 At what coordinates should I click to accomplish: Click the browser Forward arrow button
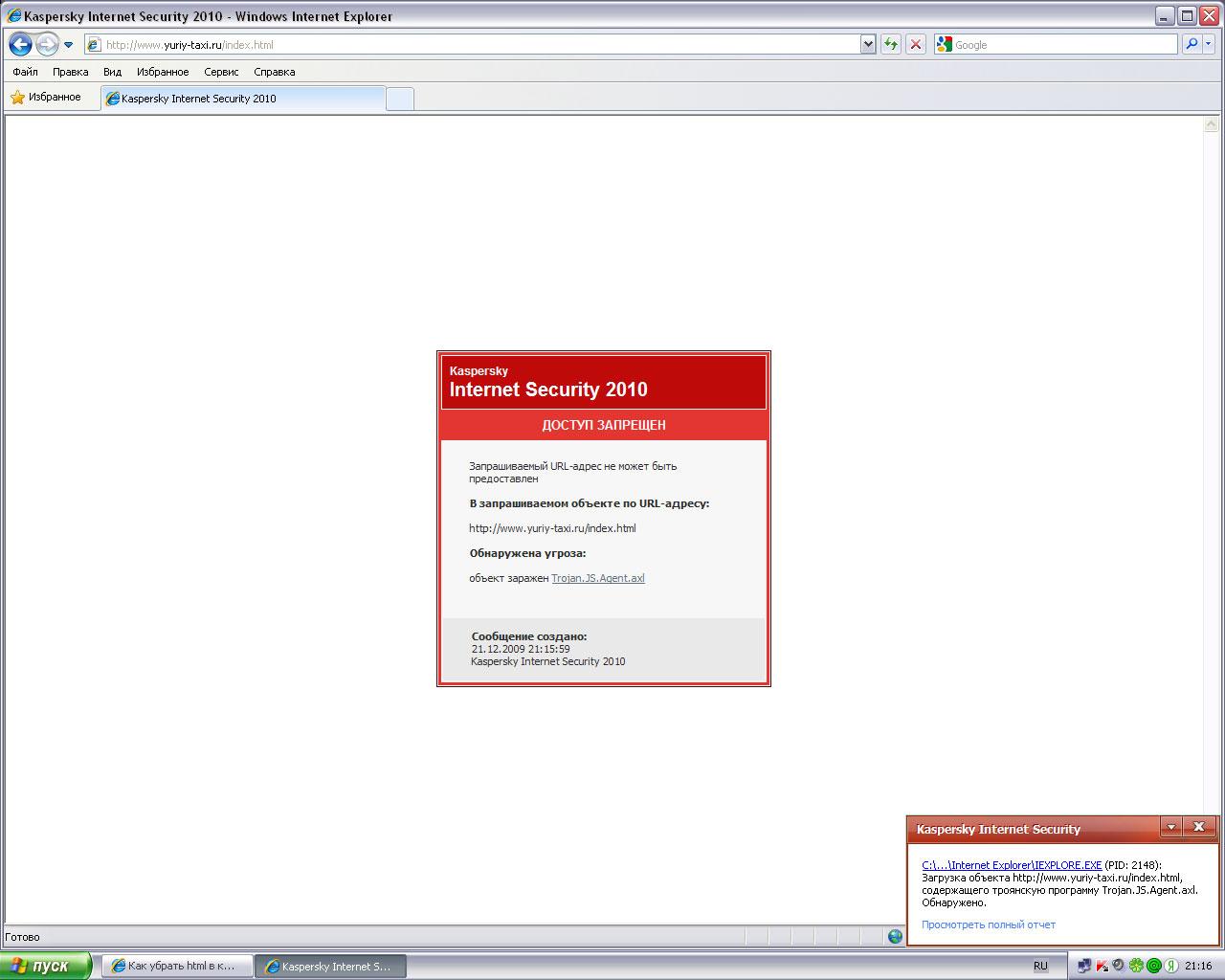[x=47, y=44]
